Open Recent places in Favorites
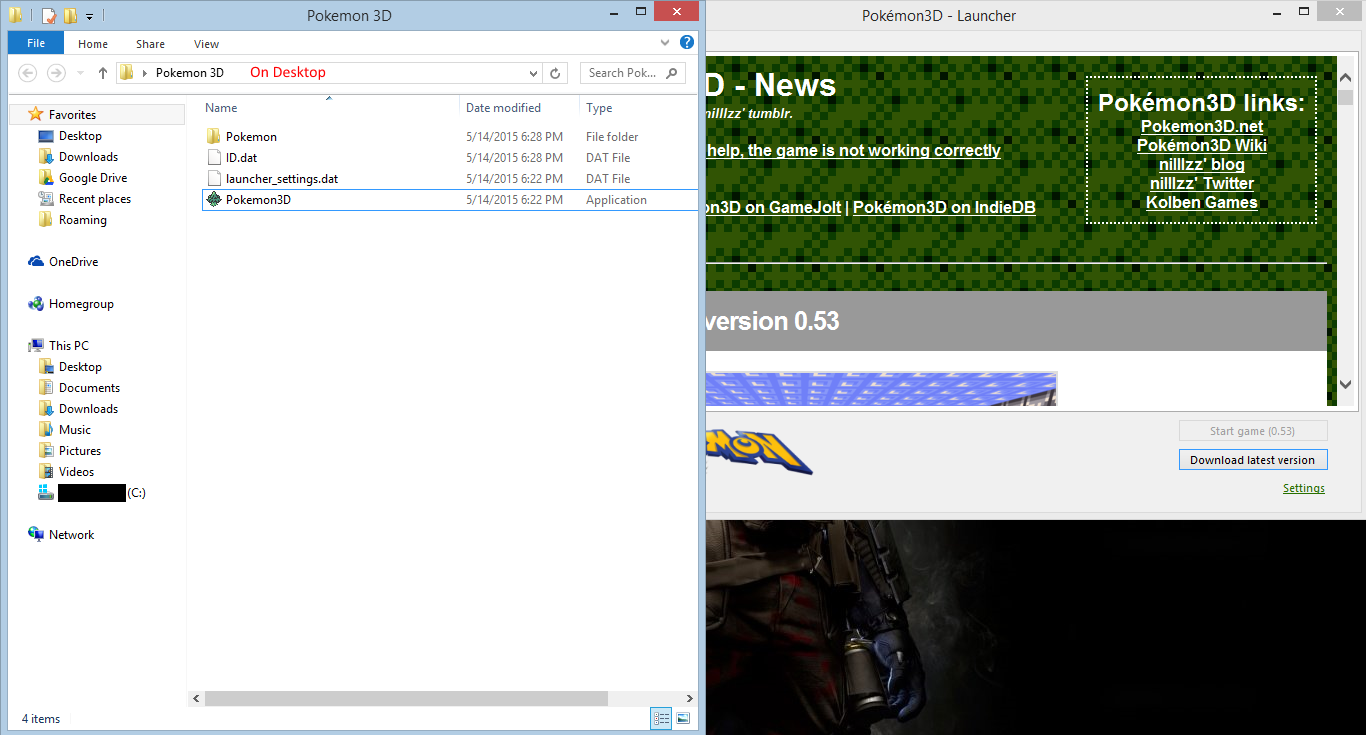Viewport: 1366px width, 735px height. 95,199
